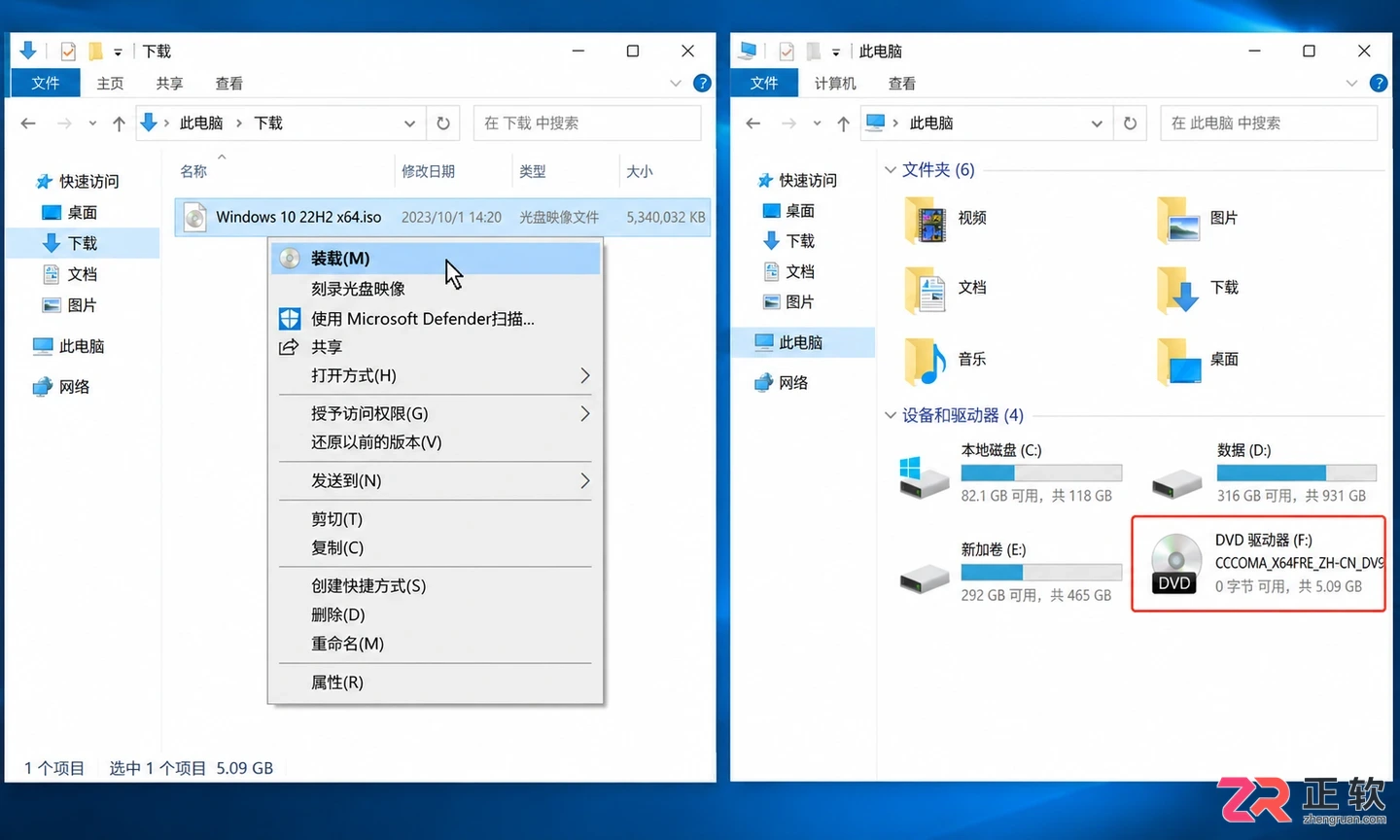The height and width of the screenshot is (840, 1400).
Task: Select 网络 in 此电脑 window sidebar
Action: pyautogui.click(x=781, y=383)
